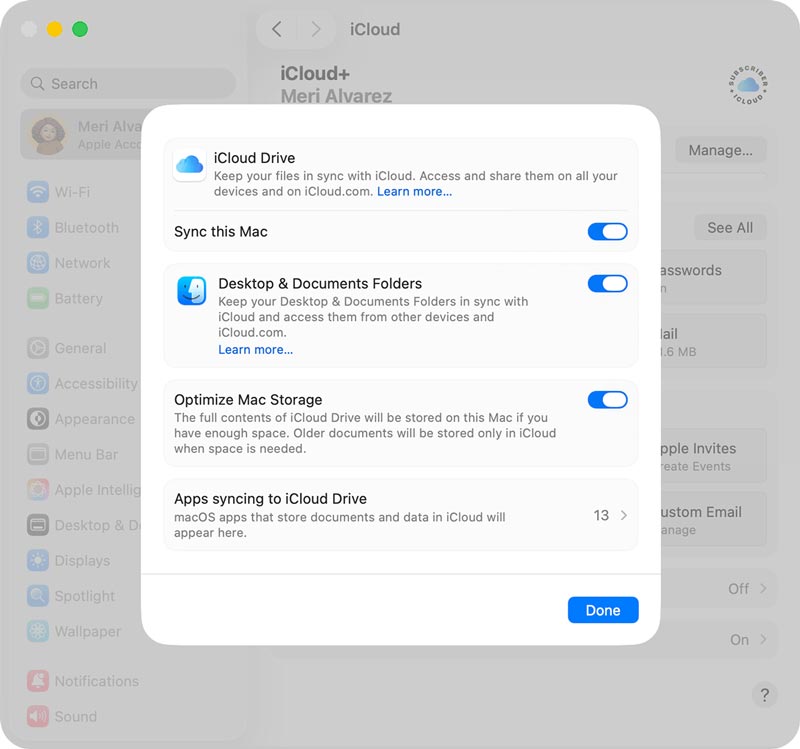Click the green window zoom button
The width and height of the screenshot is (800, 749).
(80, 29)
